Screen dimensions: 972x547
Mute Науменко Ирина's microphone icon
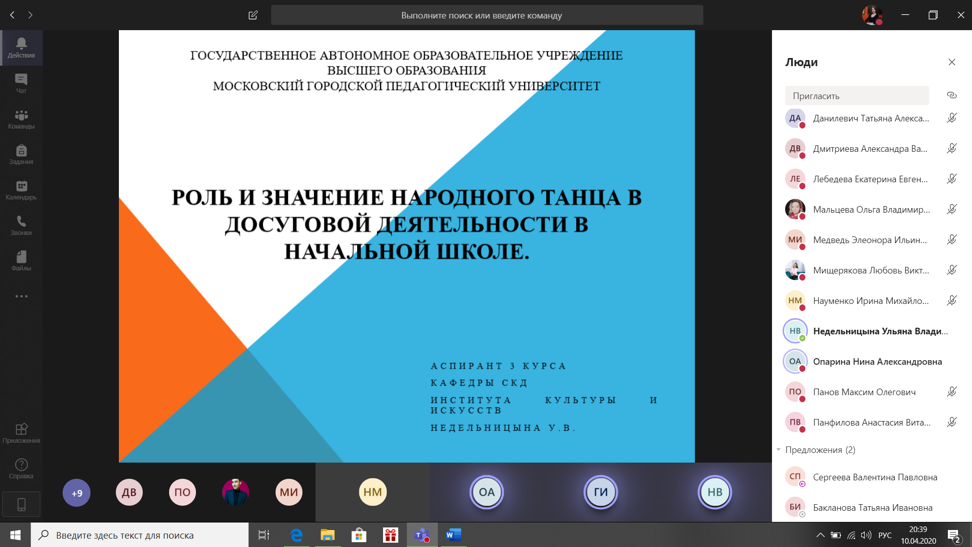(952, 300)
